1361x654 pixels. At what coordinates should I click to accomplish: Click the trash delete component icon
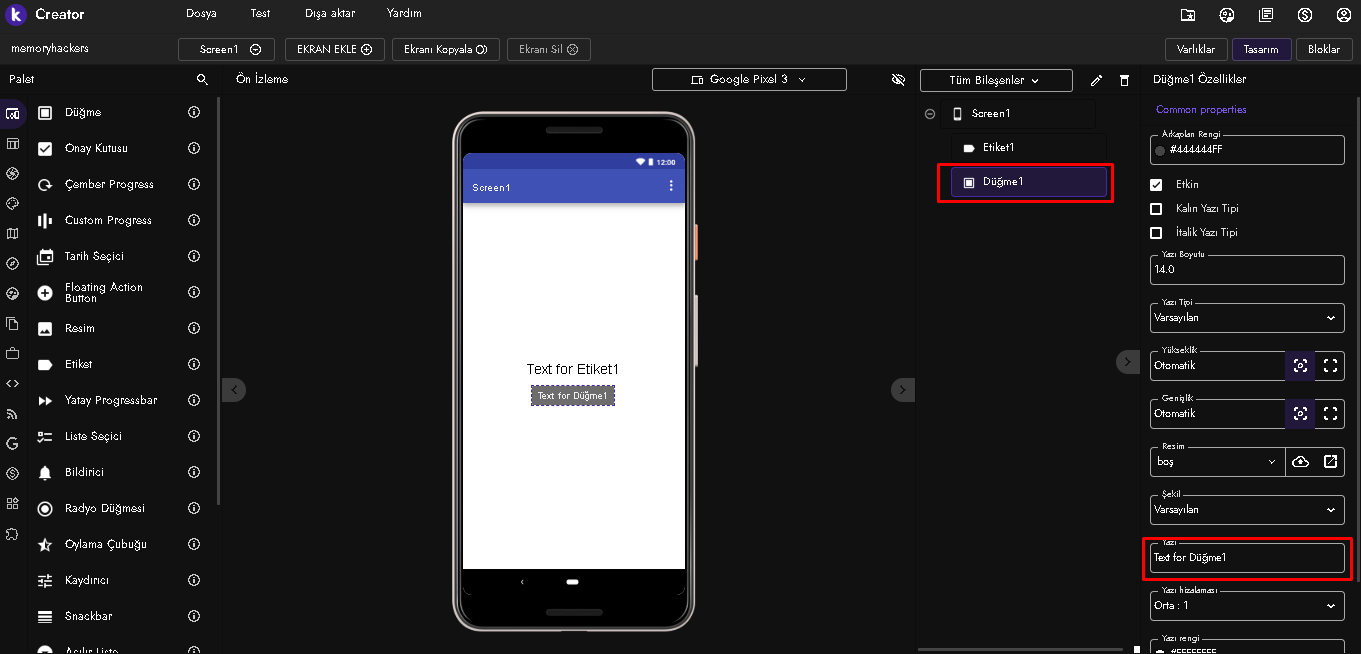point(1123,80)
